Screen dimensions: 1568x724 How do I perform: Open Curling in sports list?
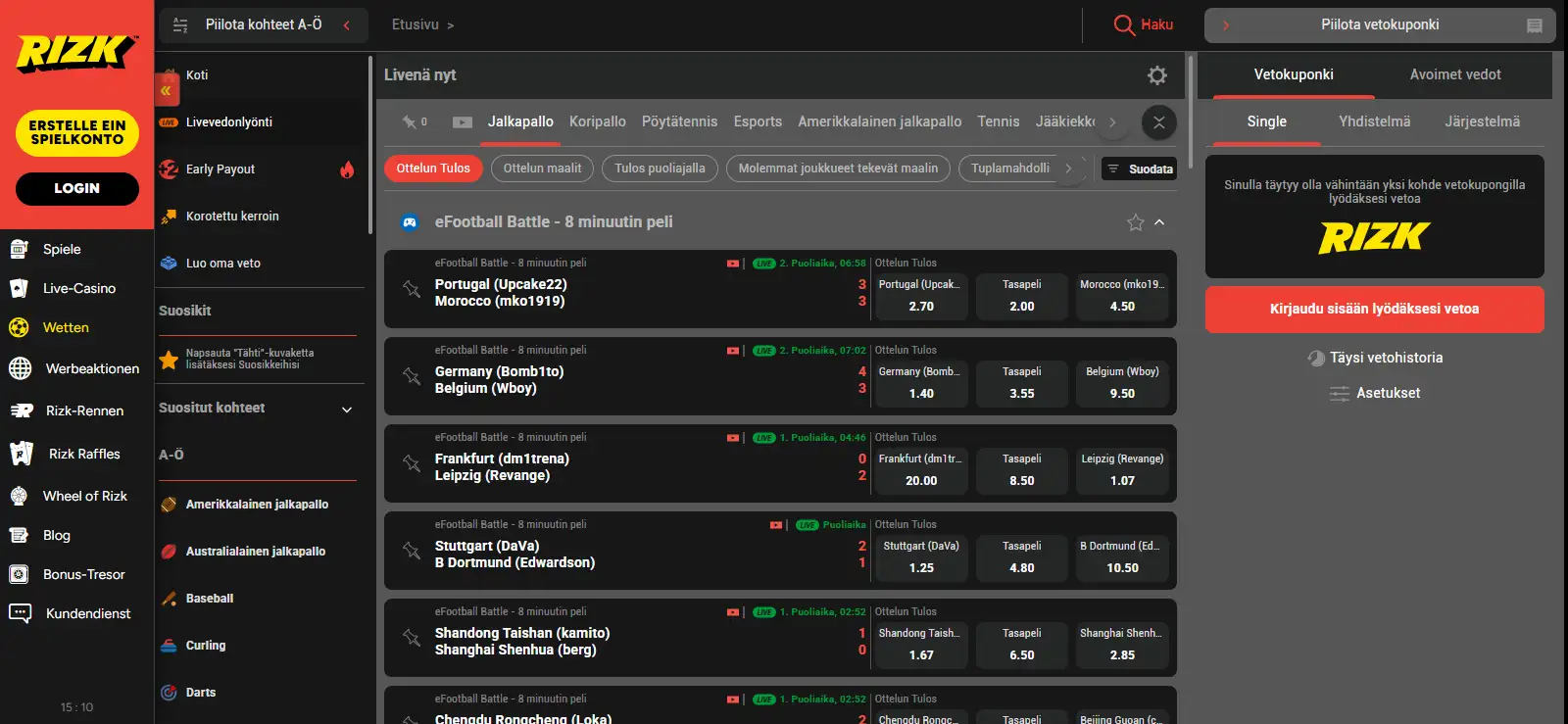(x=206, y=646)
